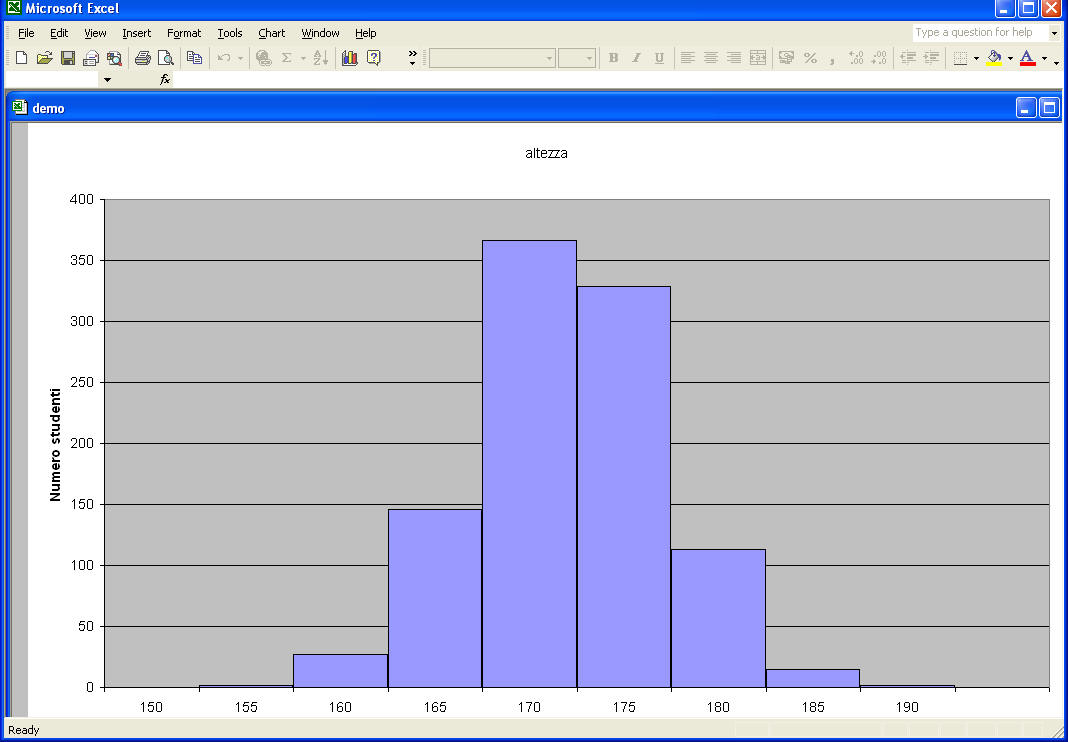
Task: Save the demo workbook
Action: coord(66,58)
